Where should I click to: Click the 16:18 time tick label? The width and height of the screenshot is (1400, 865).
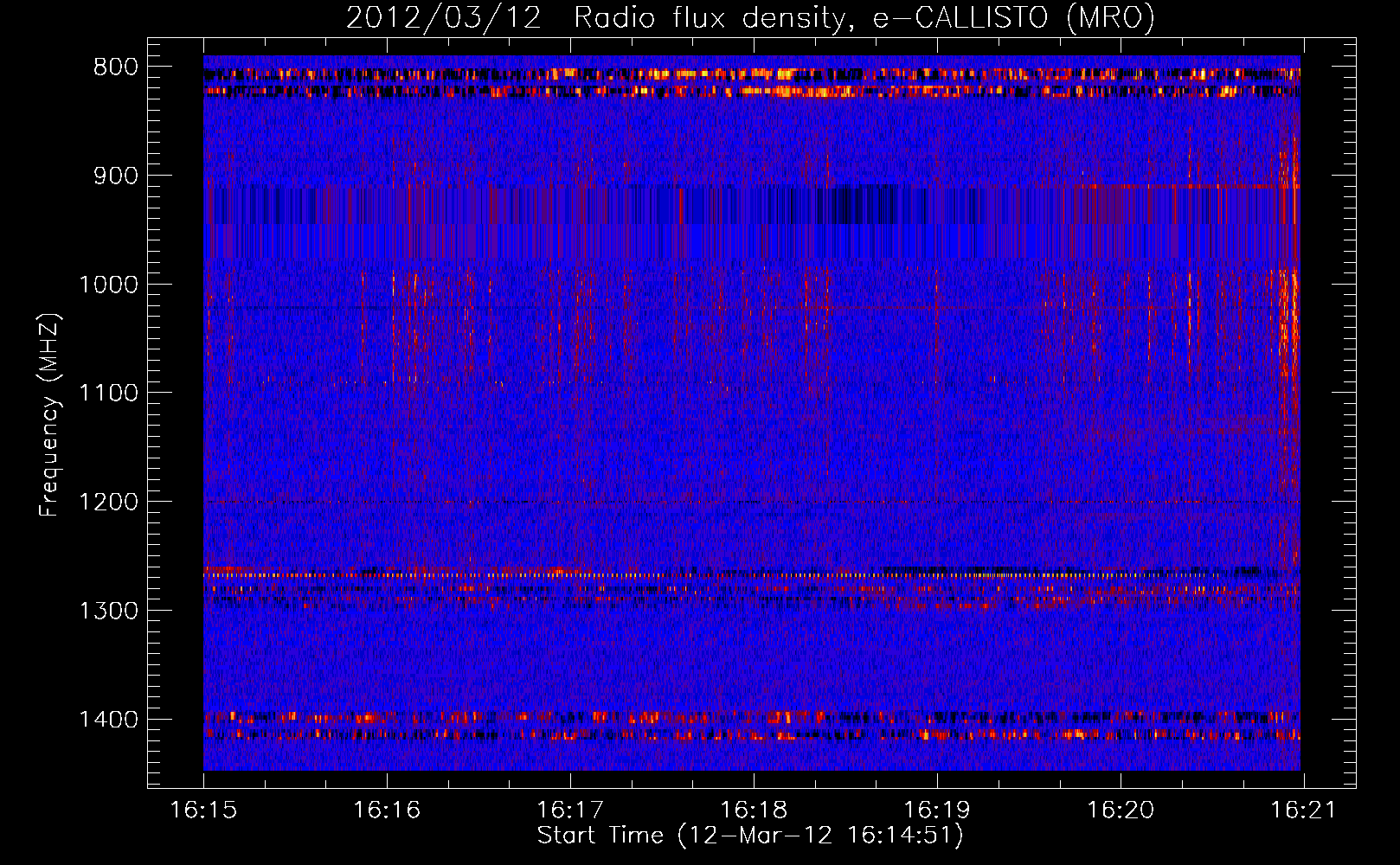tap(754, 811)
